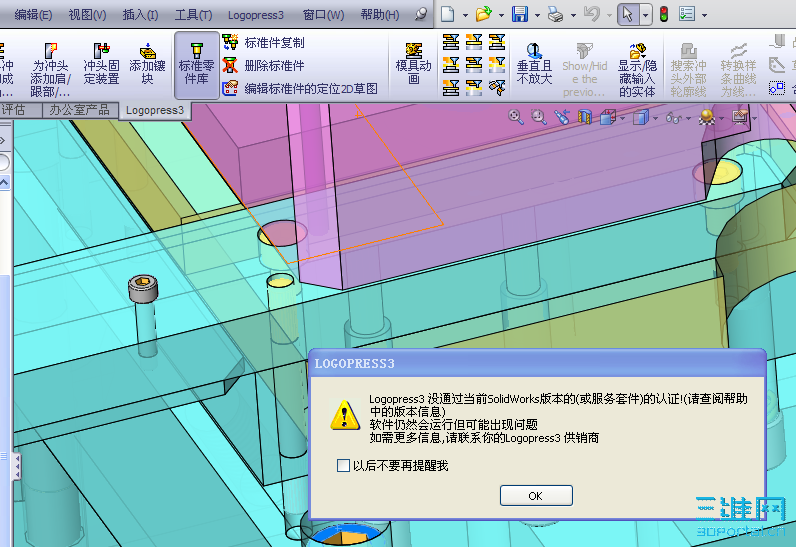Click OK in LOGOPRESS3 dialog
The width and height of the screenshot is (796, 547).
pos(536,495)
